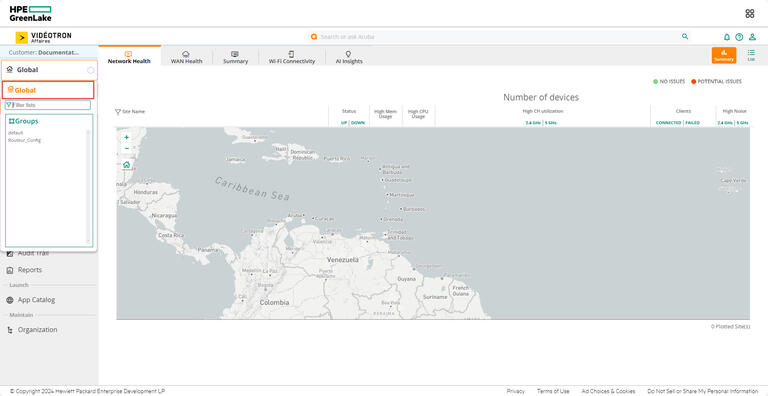Select 2.4 GHz under High CH utilization

tap(533, 123)
